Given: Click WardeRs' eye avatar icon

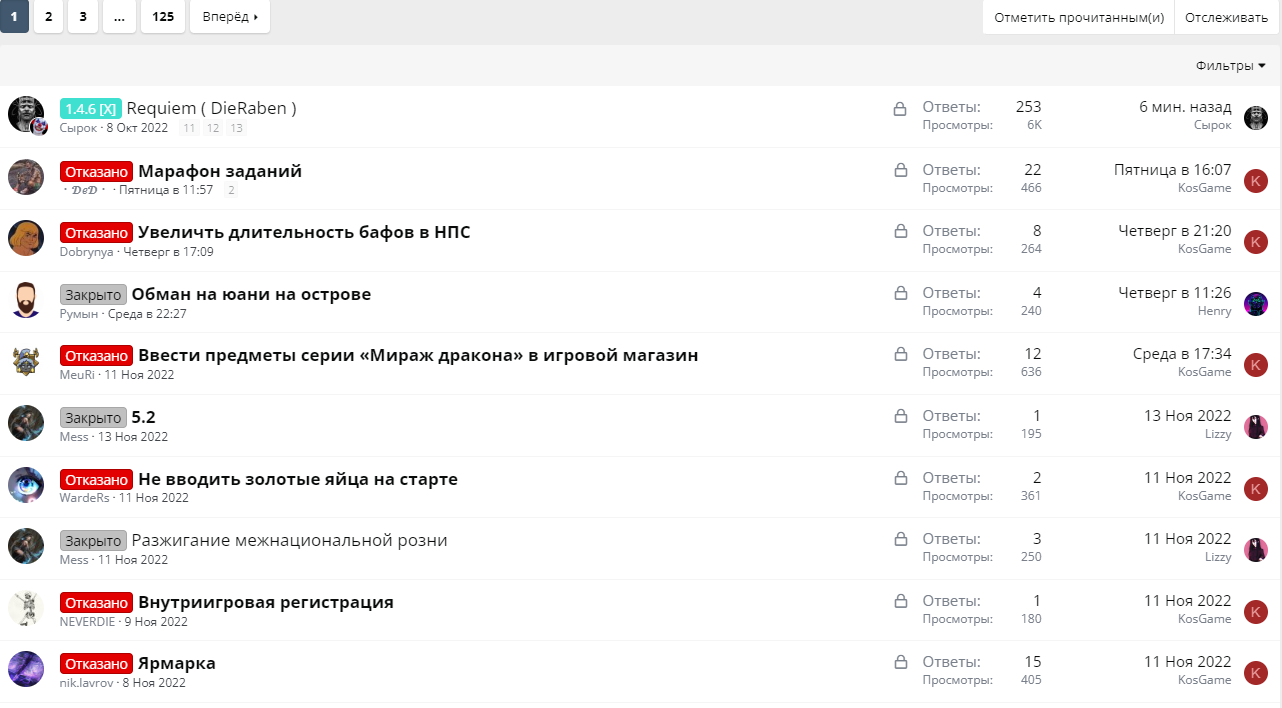Looking at the screenshot, I should 26,485.
